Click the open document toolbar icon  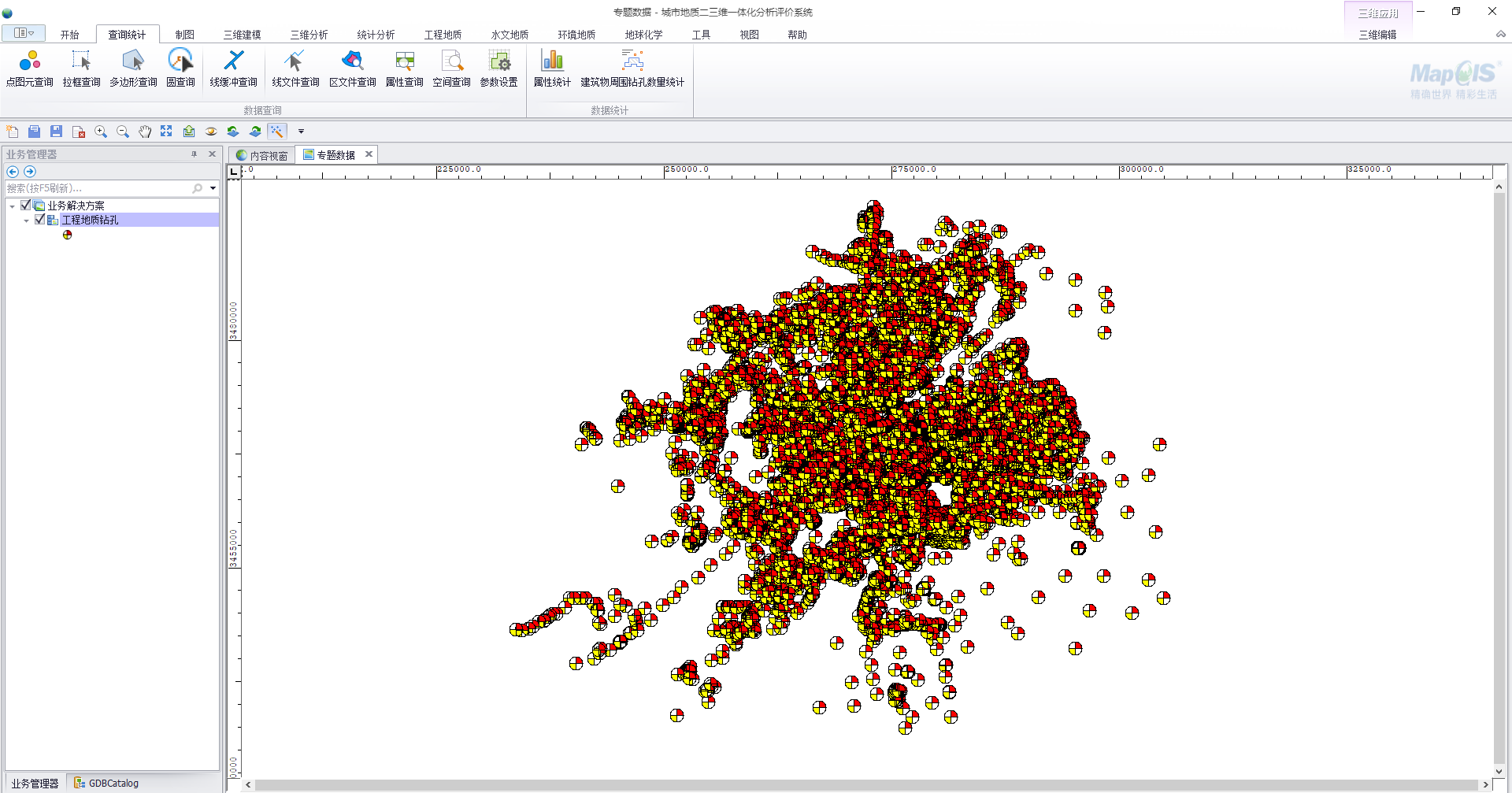34,132
